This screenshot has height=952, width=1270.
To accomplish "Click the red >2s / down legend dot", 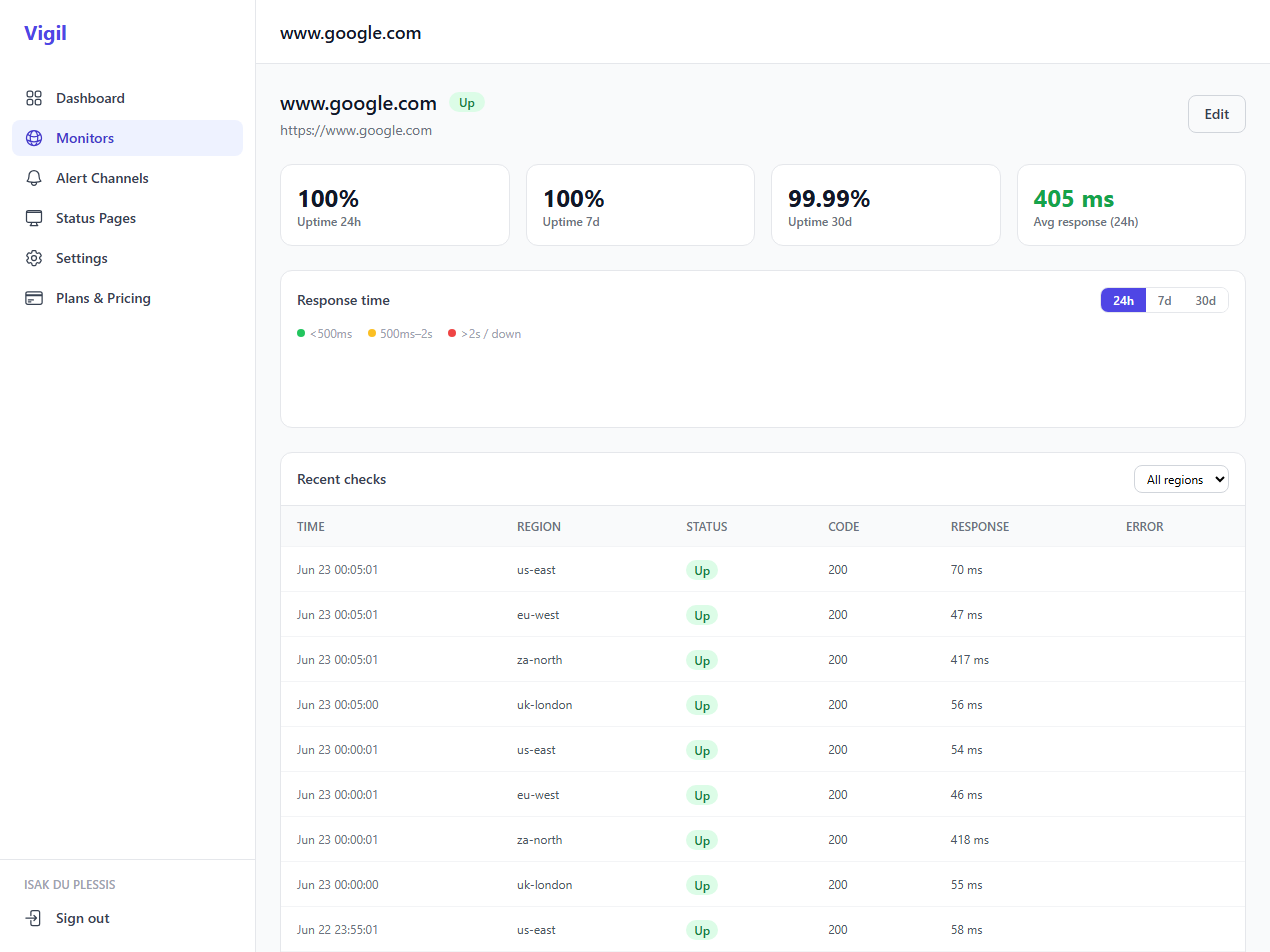I will 452,333.
